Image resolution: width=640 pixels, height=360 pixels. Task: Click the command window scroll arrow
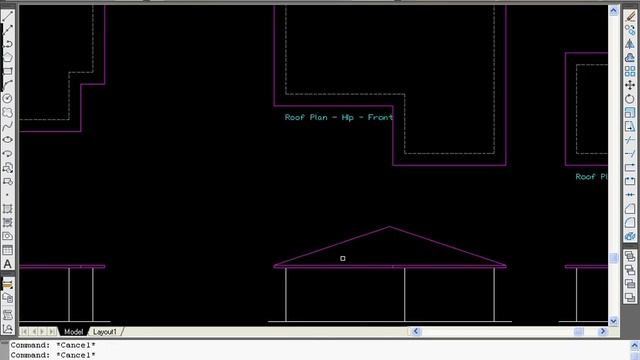pyautogui.click(x=635, y=346)
